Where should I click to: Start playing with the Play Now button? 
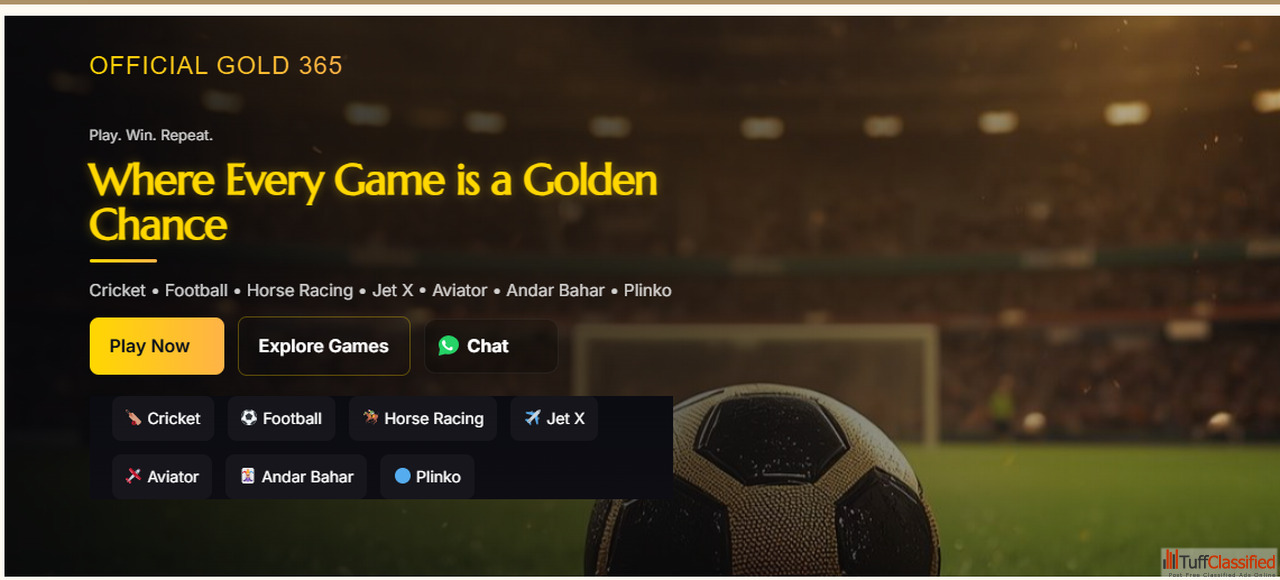[157, 346]
